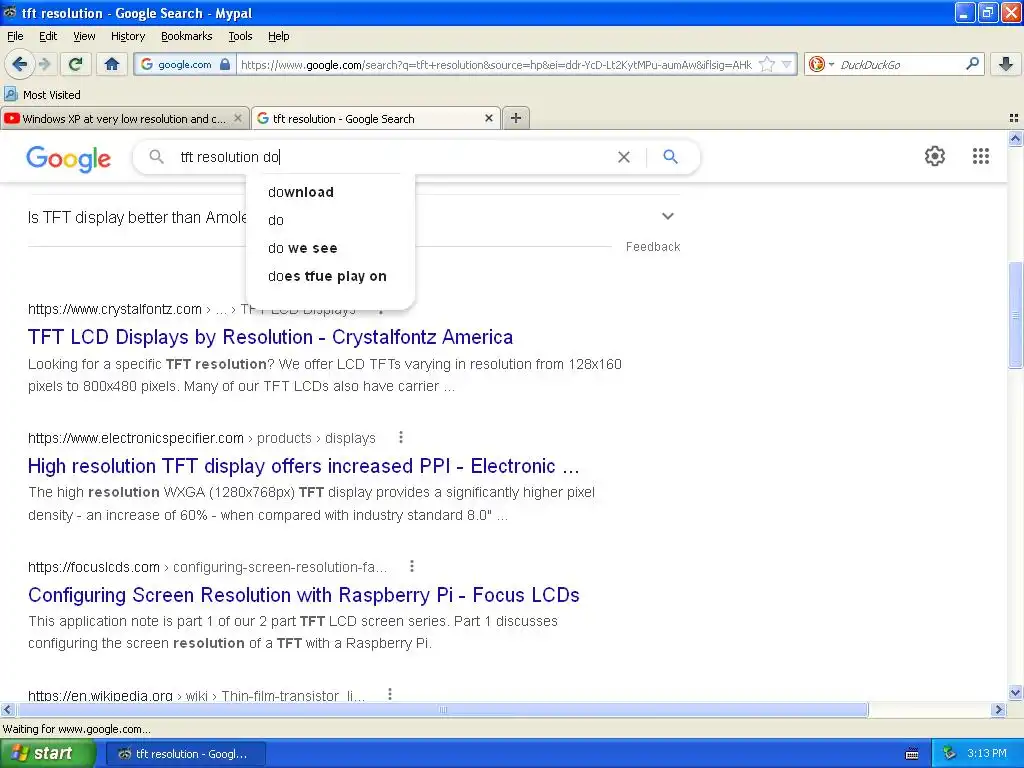Click the padlock site security icon

pyautogui.click(x=225, y=64)
